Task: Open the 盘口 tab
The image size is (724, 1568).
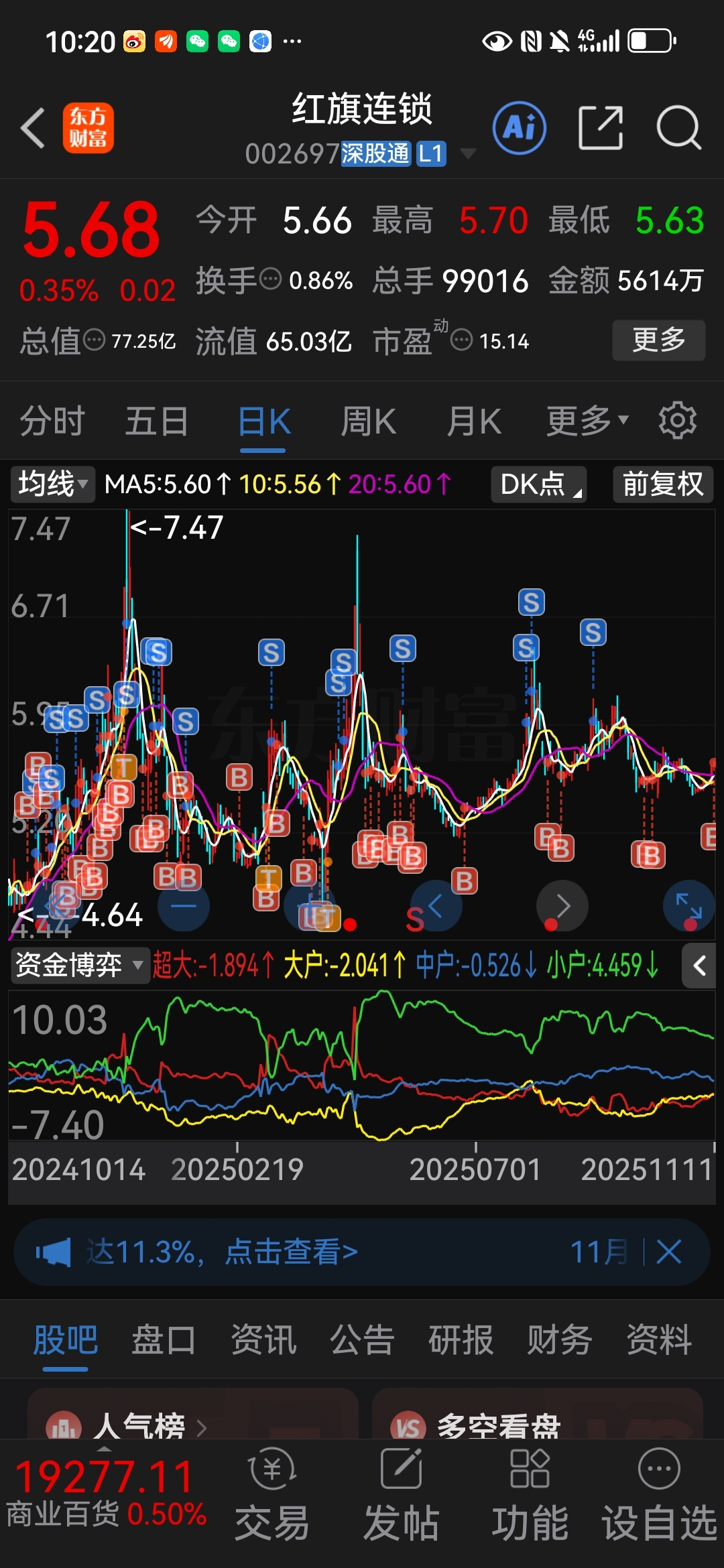Action: pos(164,1340)
